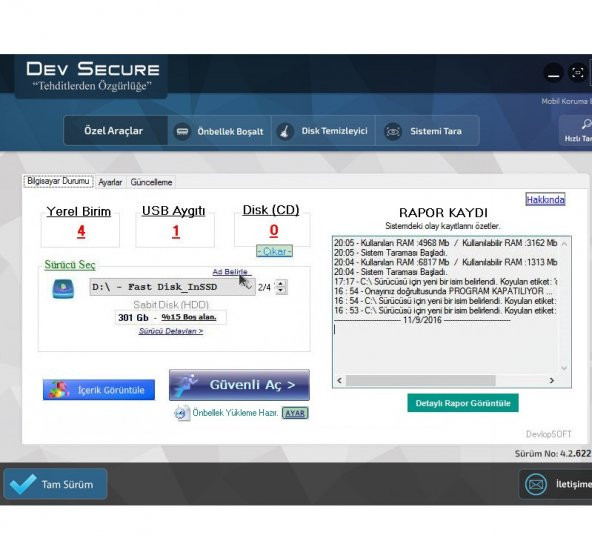
Task: Click the %15 Boş alan link
Action: coord(189,317)
